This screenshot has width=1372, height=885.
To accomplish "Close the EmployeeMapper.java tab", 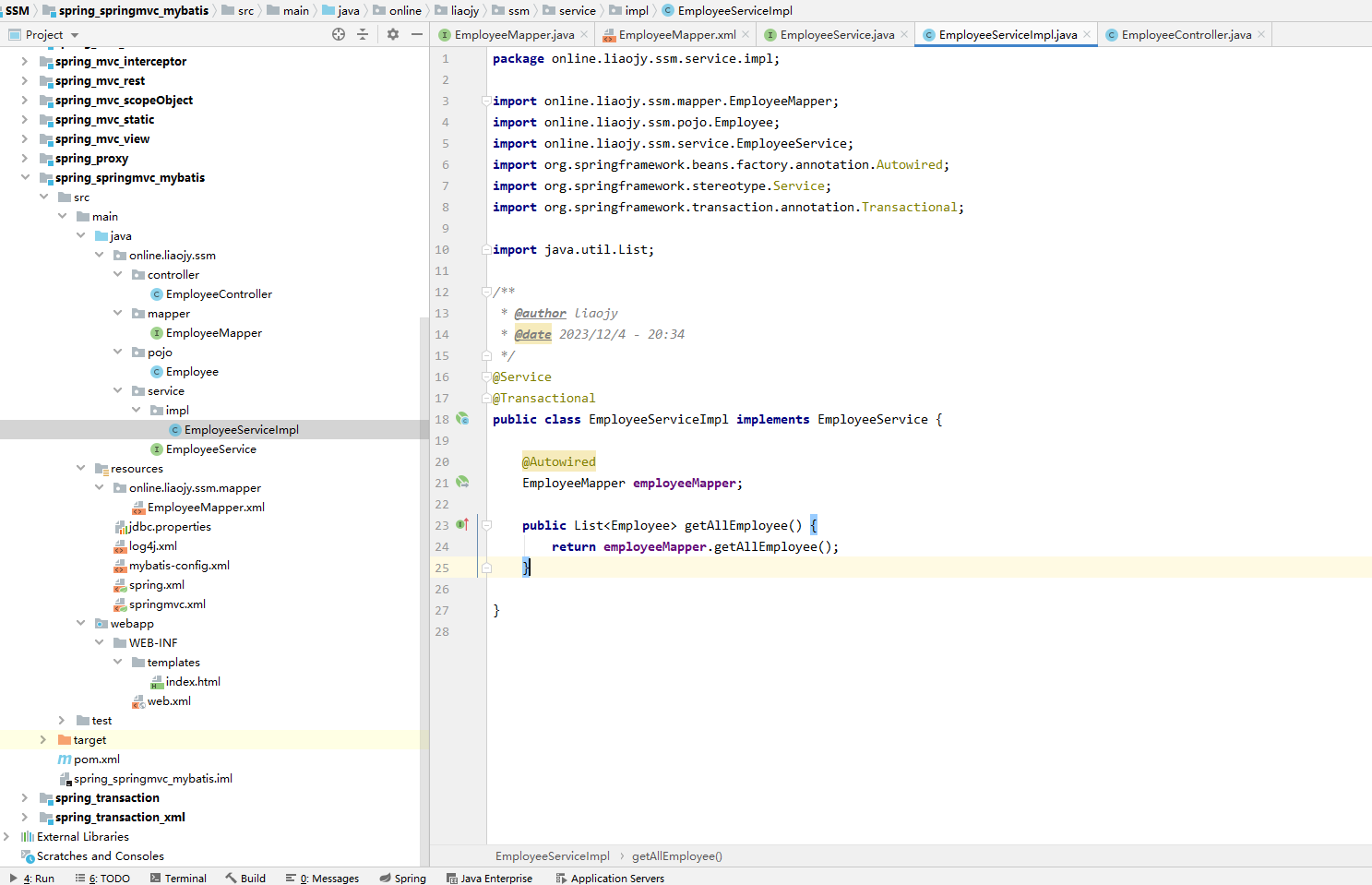I will [x=584, y=35].
